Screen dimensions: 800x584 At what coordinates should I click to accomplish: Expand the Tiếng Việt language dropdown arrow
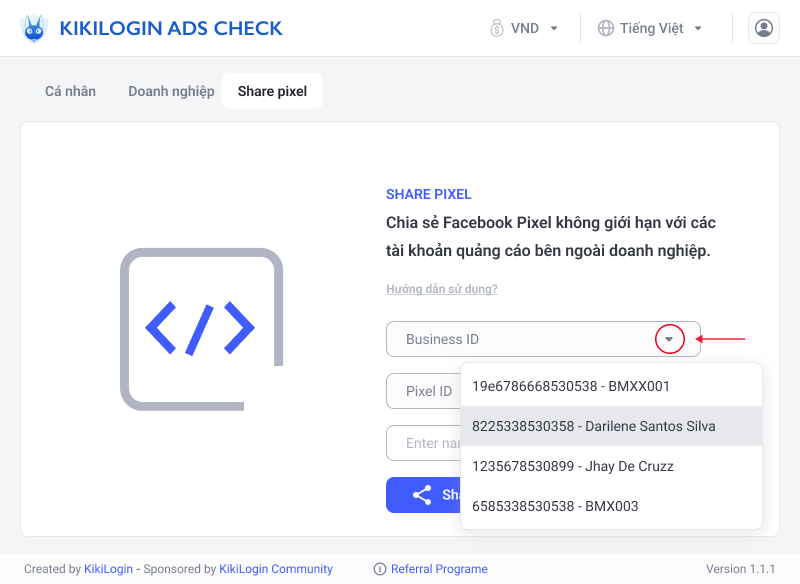point(698,29)
